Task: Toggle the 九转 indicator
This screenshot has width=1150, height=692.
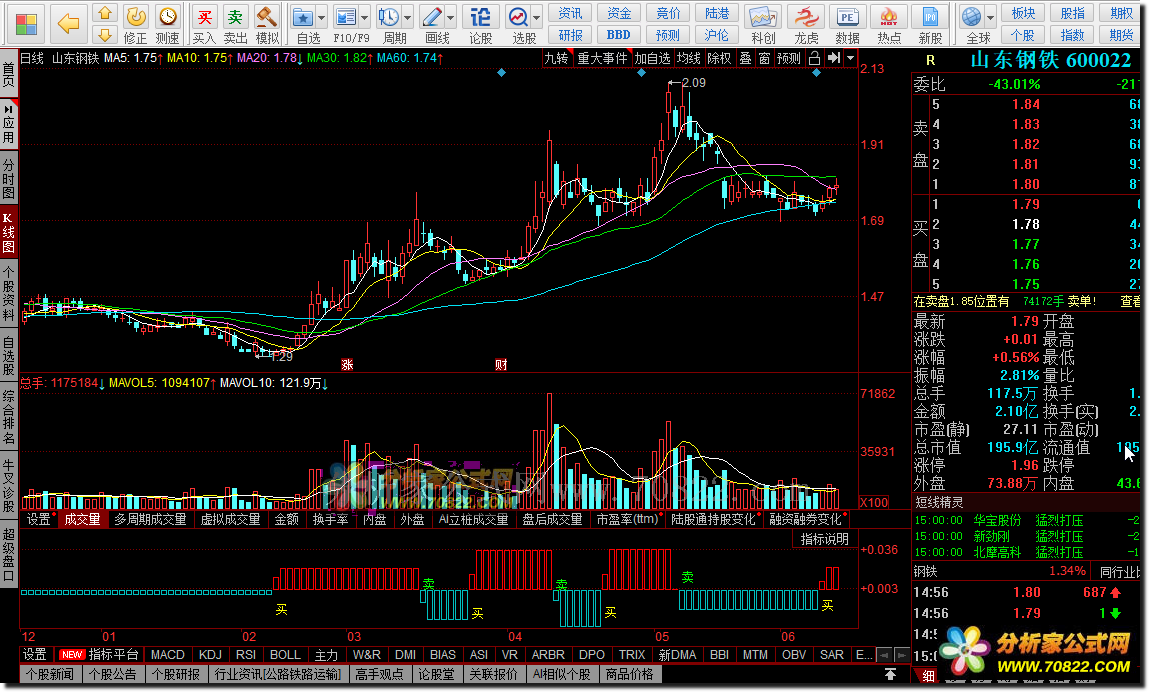Action: [x=557, y=58]
